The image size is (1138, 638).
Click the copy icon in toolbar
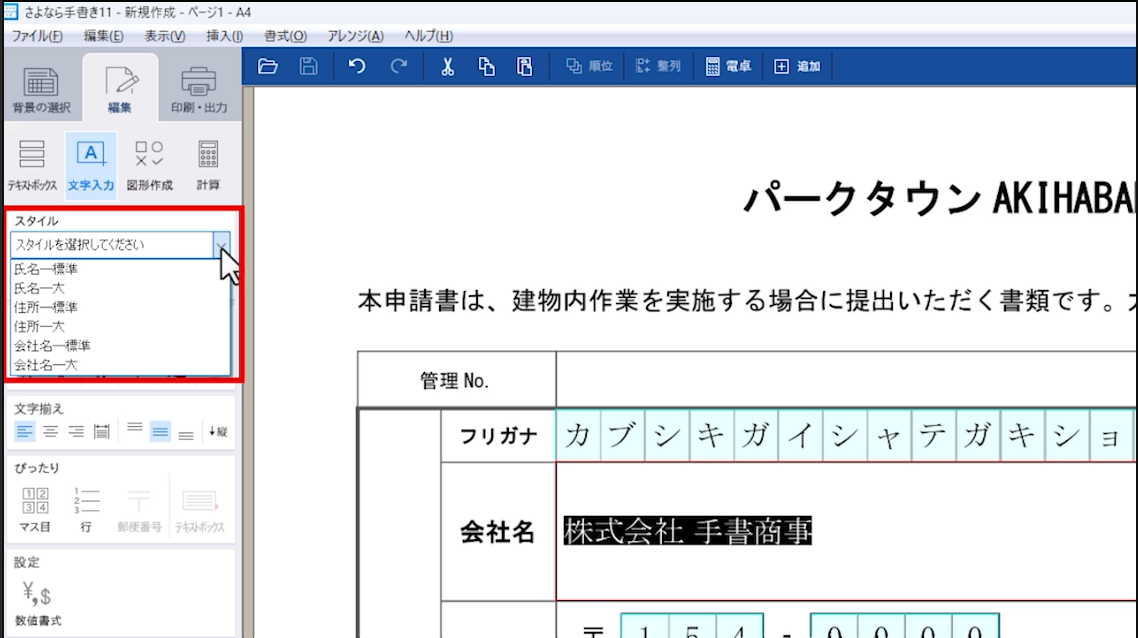pos(487,67)
